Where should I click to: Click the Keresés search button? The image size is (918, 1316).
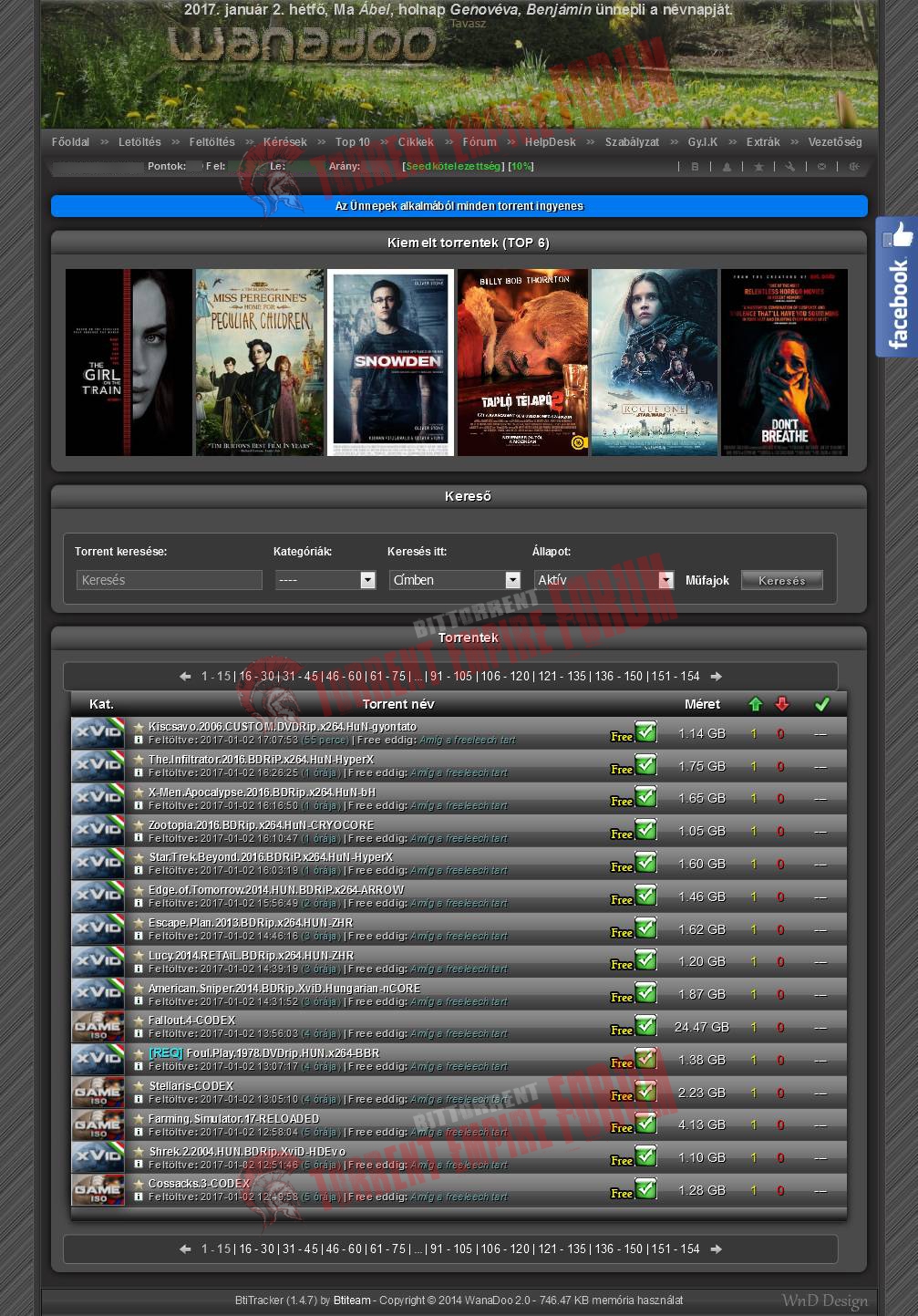(782, 580)
